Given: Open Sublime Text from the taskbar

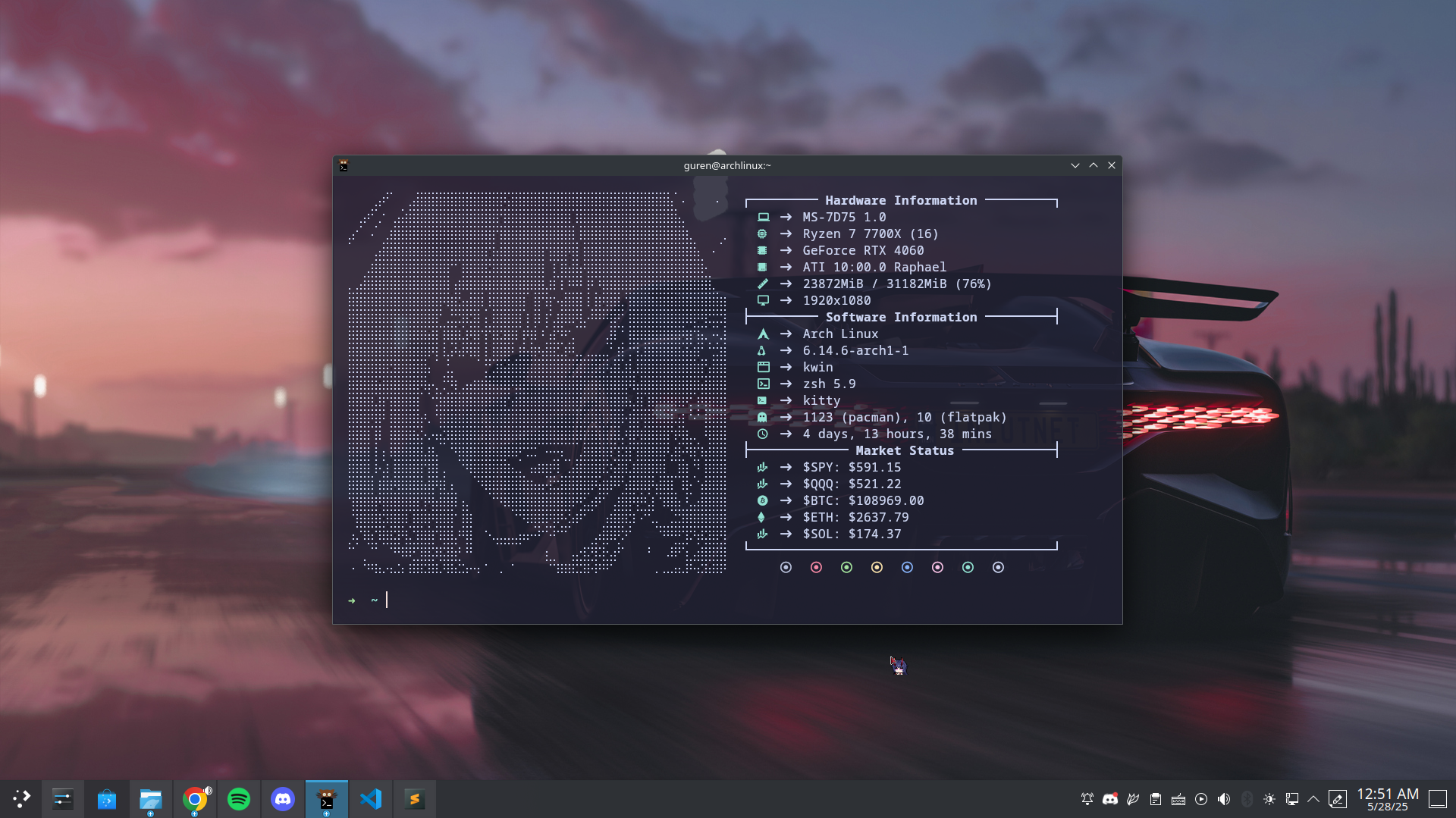Looking at the screenshot, I should click(415, 798).
